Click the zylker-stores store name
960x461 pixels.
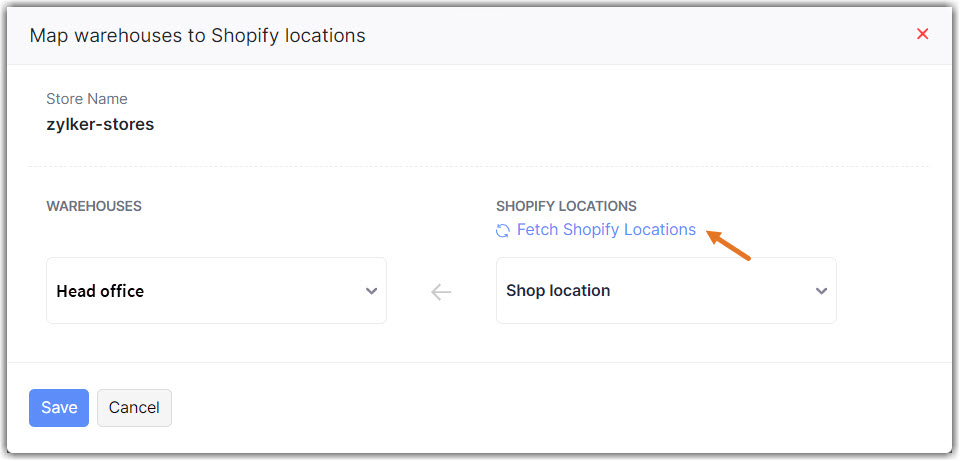point(100,125)
